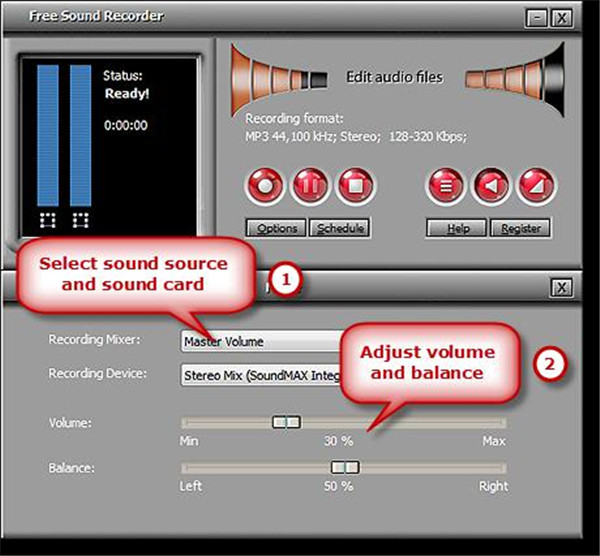Click the Recording Device: label
The image size is (600, 556).
click(x=98, y=373)
